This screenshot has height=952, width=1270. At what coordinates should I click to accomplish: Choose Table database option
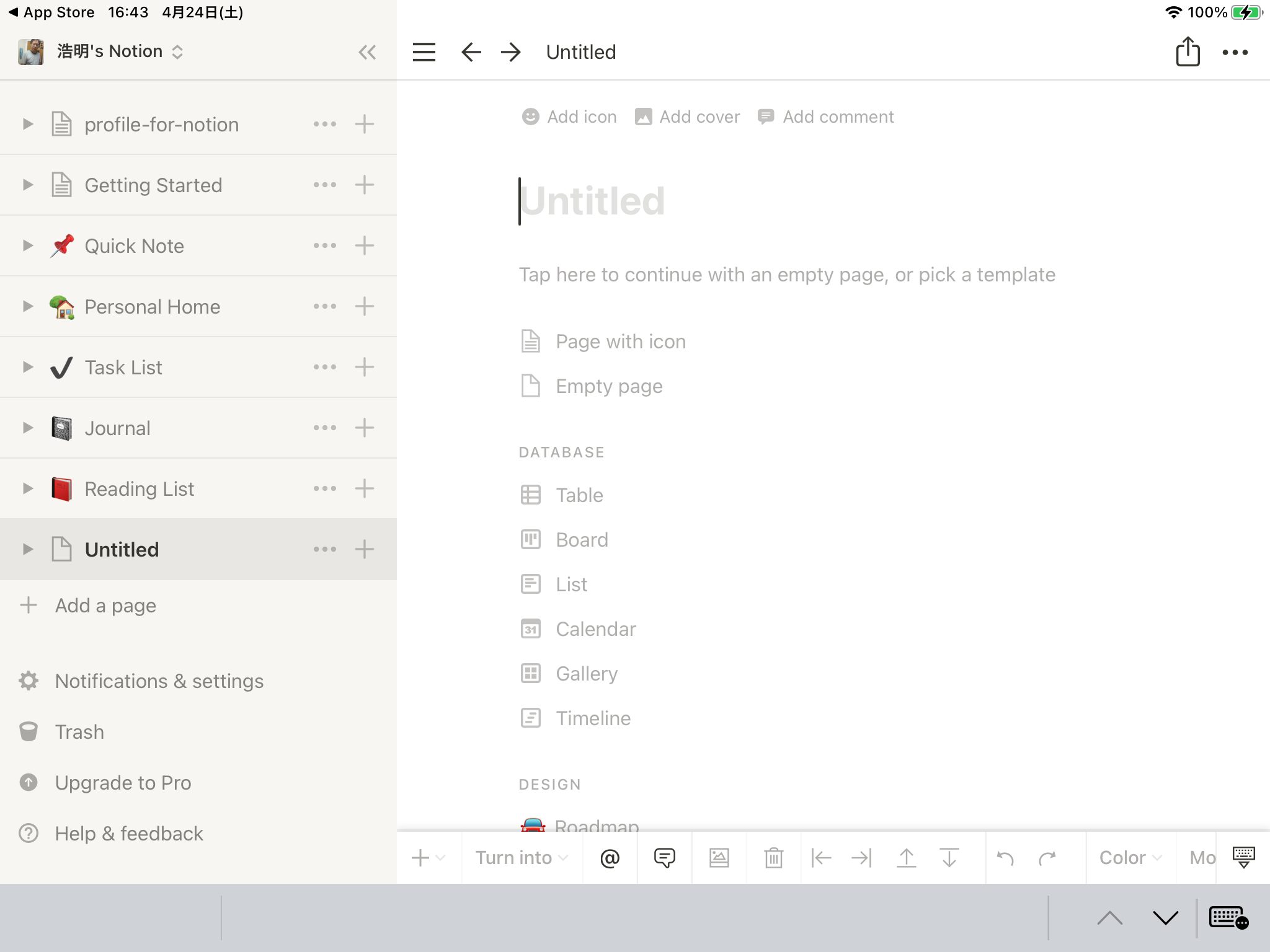[562, 495]
